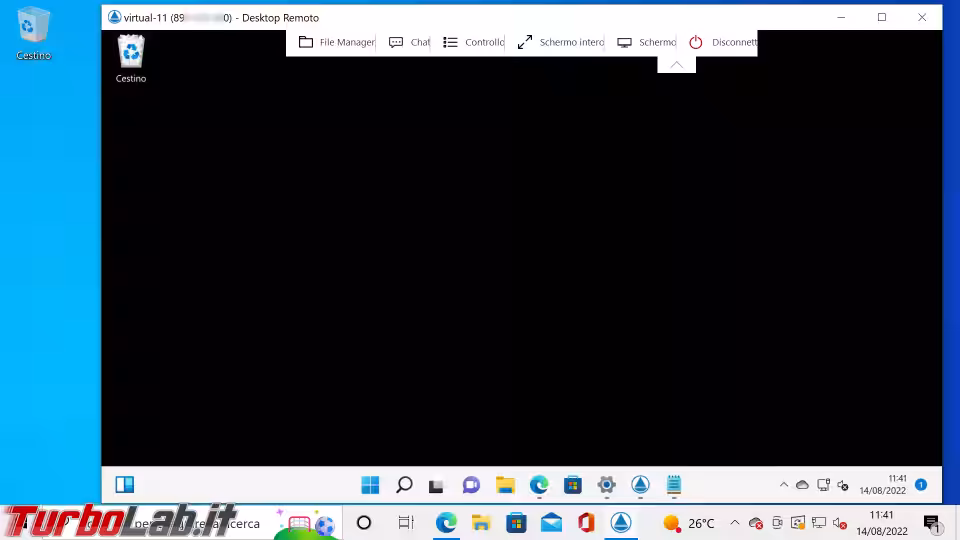The image size is (960, 540).
Task: Maximize the Desktop Remoto window
Action: pyautogui.click(x=882, y=17)
